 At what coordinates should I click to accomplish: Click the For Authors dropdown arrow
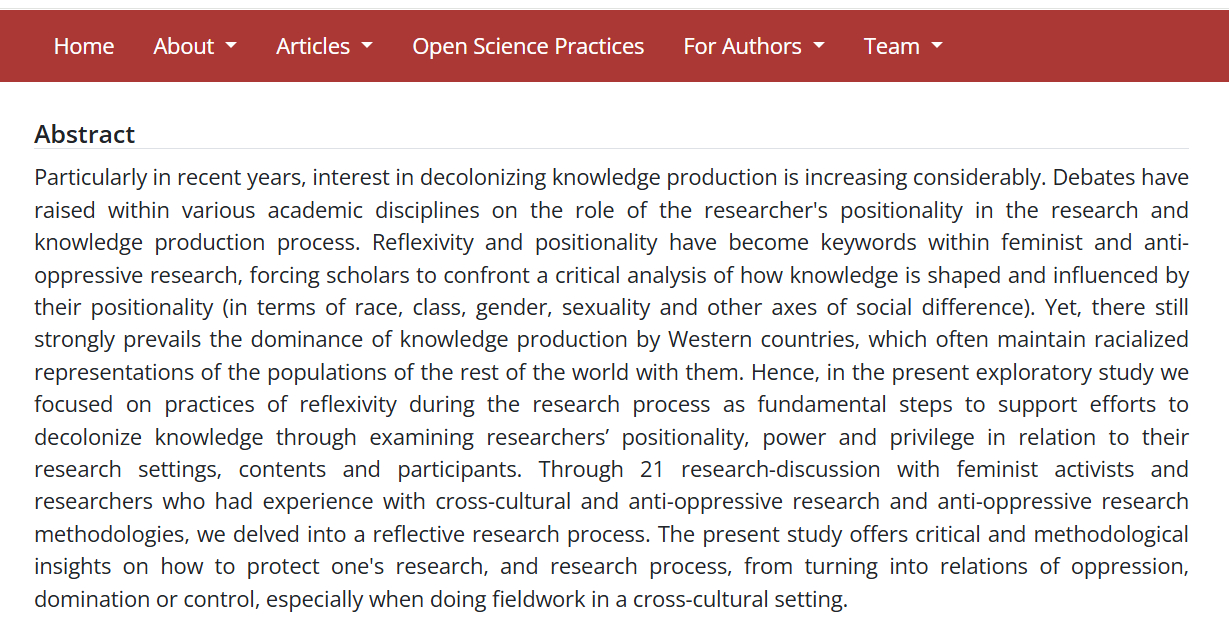819,46
